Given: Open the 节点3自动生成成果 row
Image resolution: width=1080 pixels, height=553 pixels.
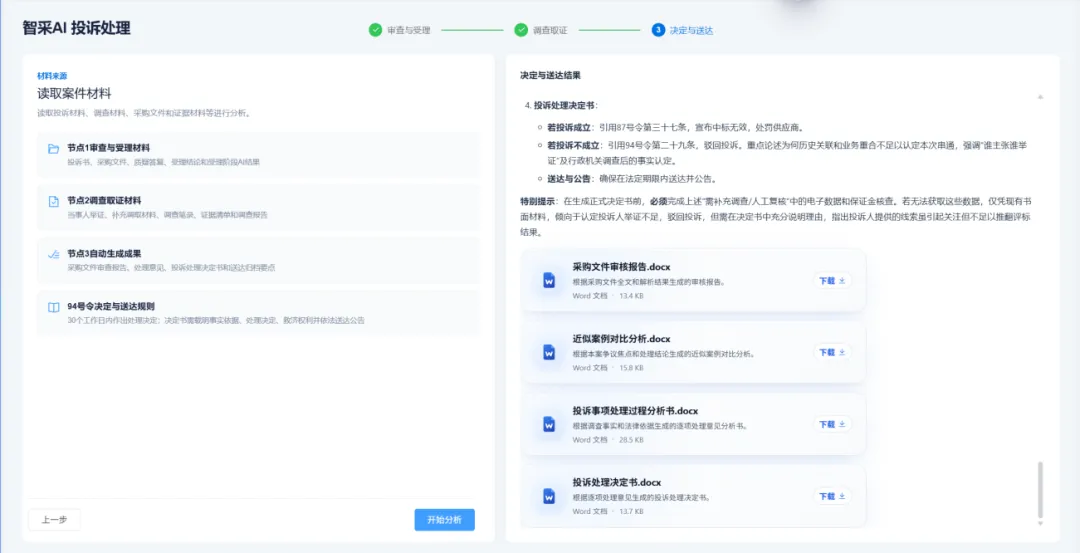Looking at the screenshot, I should (x=258, y=260).
